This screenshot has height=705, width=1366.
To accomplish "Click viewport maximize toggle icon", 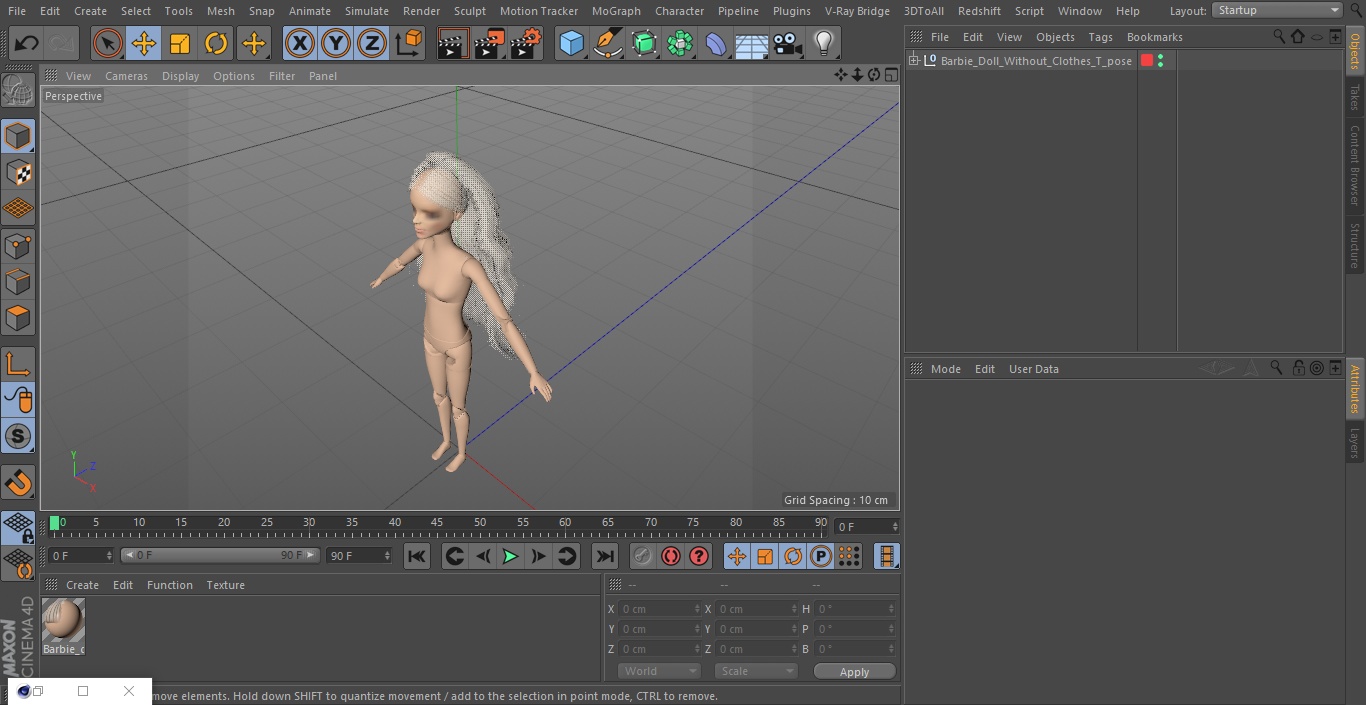I will (890, 75).
